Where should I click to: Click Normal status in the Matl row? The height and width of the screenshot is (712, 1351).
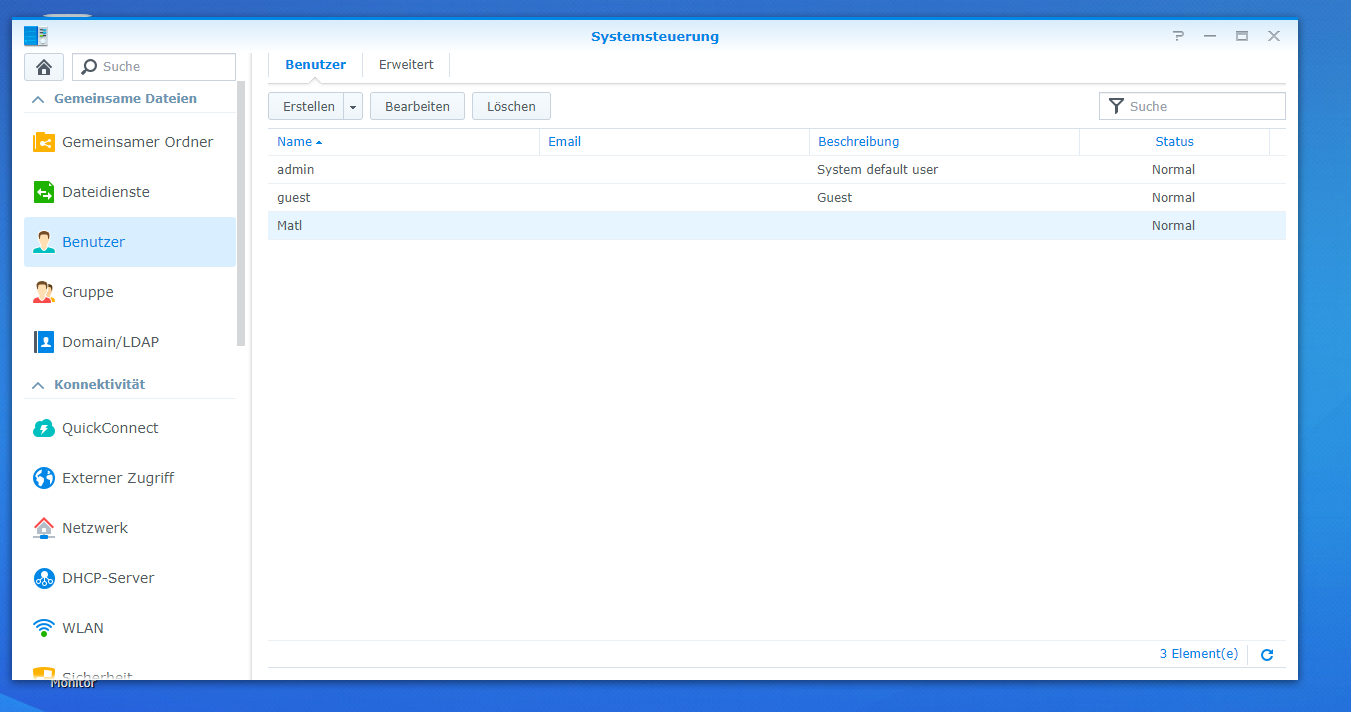1173,226
